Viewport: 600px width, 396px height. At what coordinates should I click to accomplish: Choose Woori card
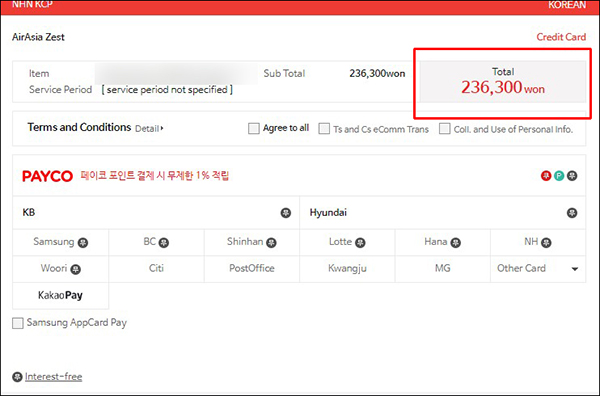coord(60,269)
